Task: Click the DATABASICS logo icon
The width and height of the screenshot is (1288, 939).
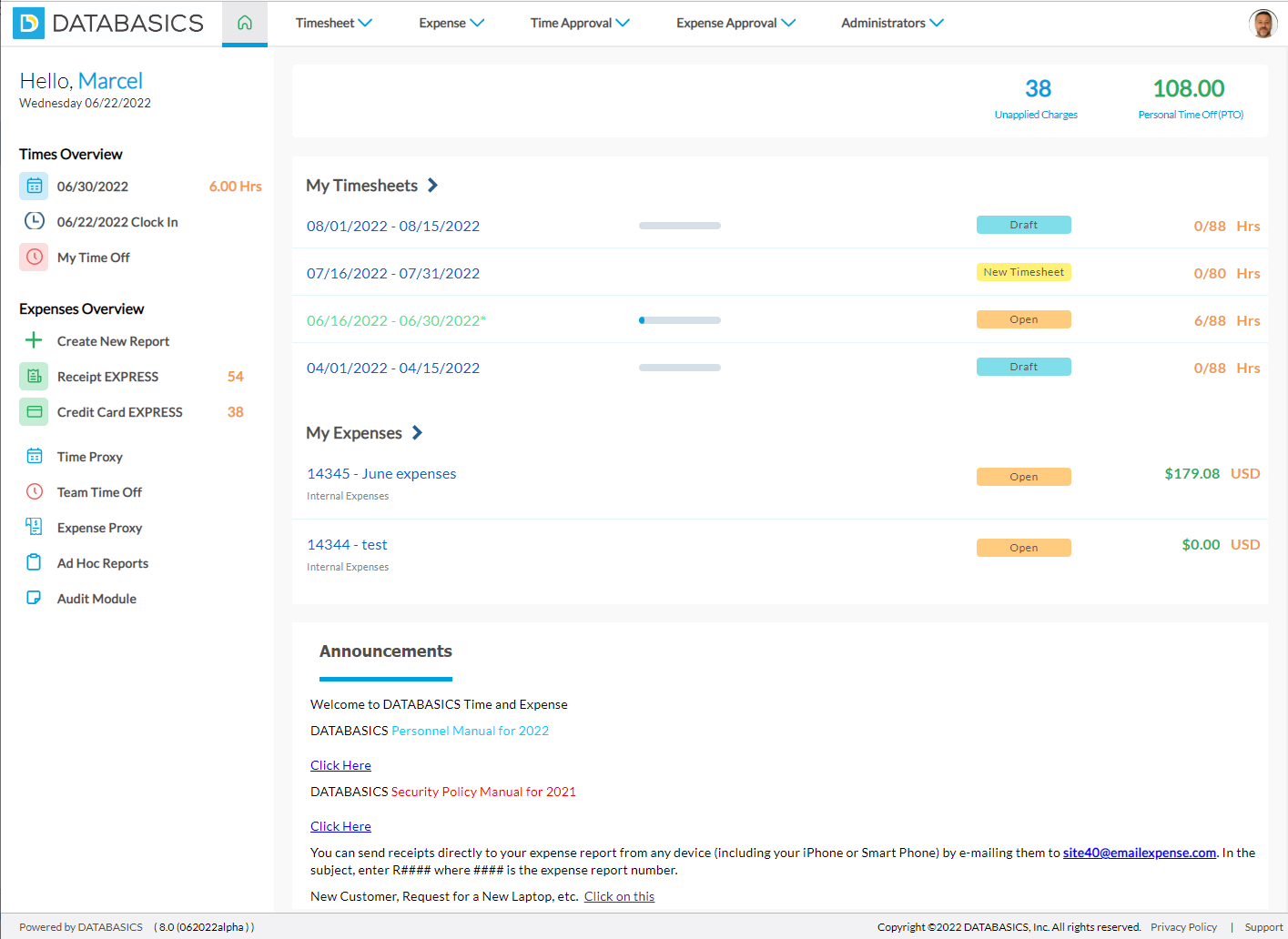Action: pos(28,23)
